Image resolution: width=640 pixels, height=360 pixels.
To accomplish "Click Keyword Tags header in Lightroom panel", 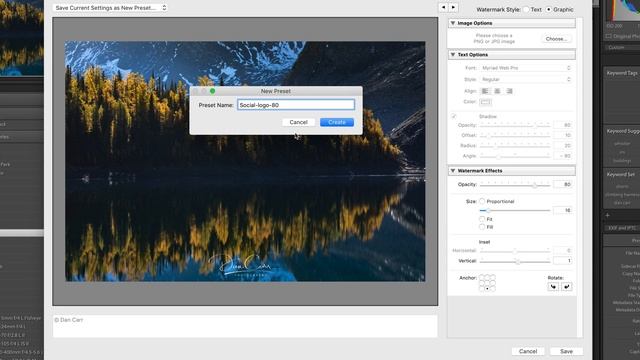I will tap(622, 73).
